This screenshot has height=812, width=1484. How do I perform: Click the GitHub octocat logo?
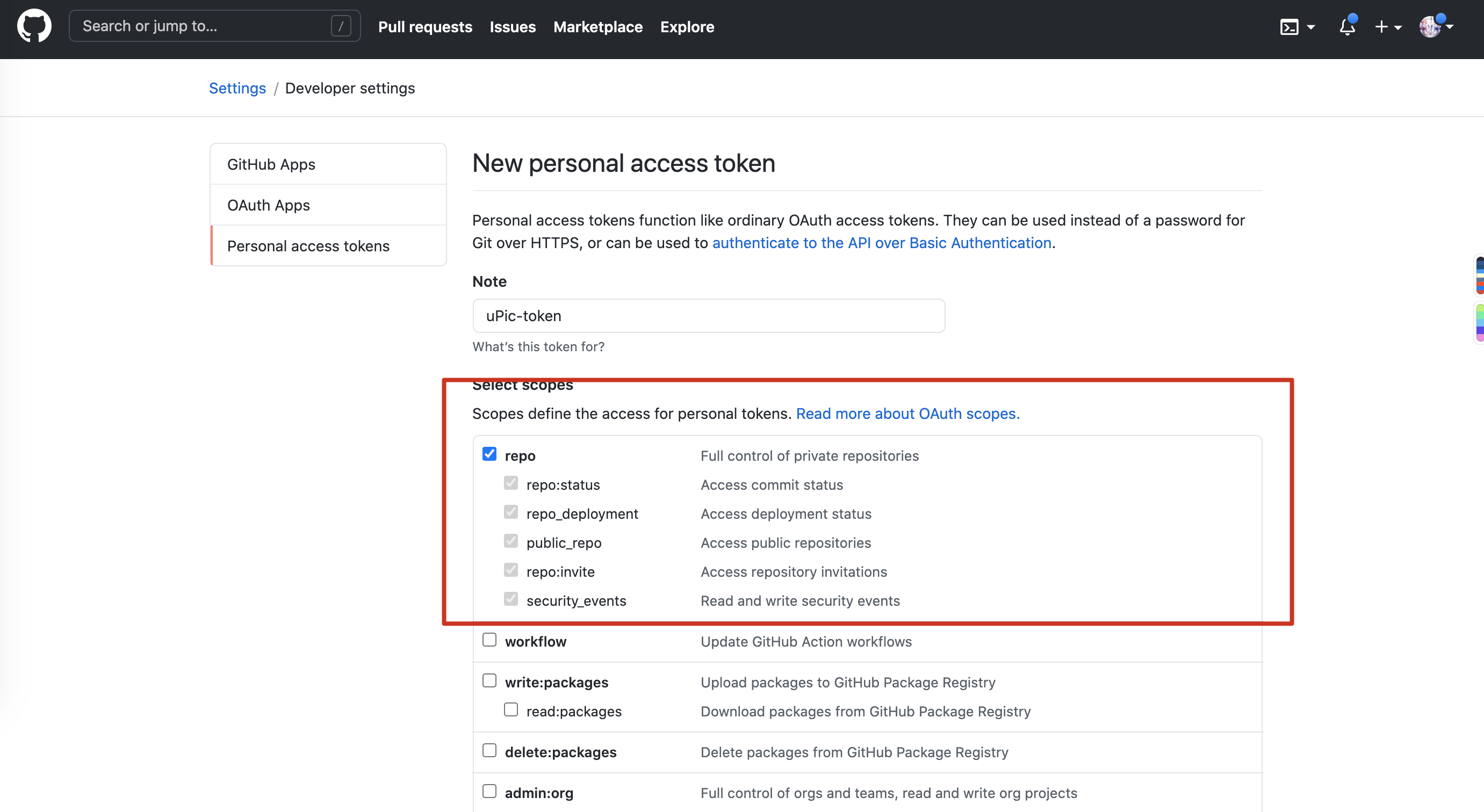pos(34,26)
